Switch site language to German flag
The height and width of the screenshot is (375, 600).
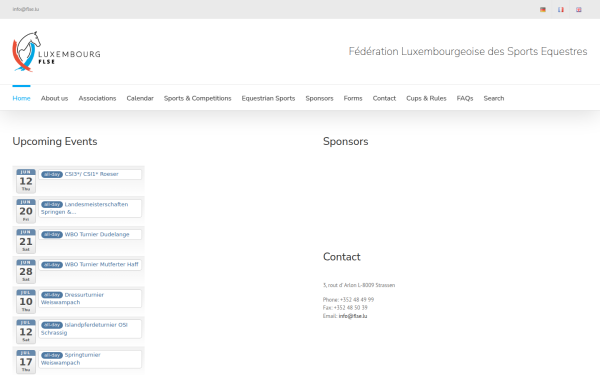click(x=543, y=10)
